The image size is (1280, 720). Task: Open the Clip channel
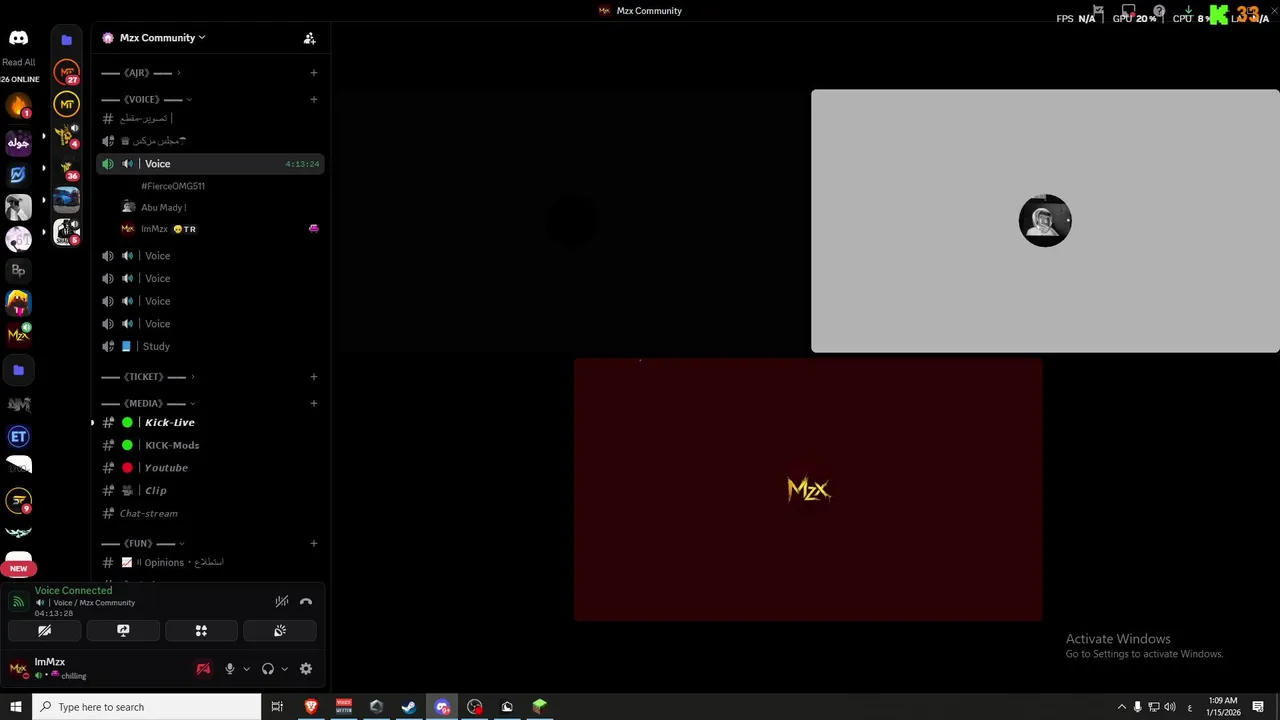[210, 491]
